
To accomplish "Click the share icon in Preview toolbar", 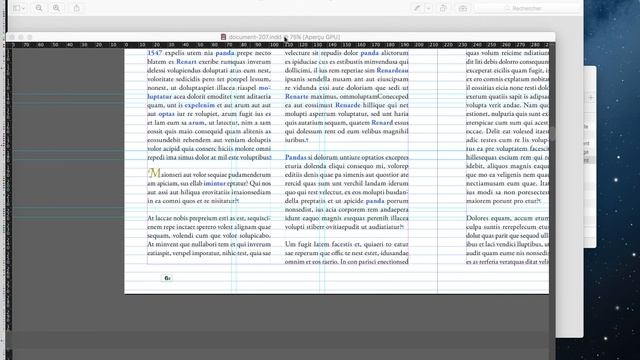I will [x=77, y=8].
